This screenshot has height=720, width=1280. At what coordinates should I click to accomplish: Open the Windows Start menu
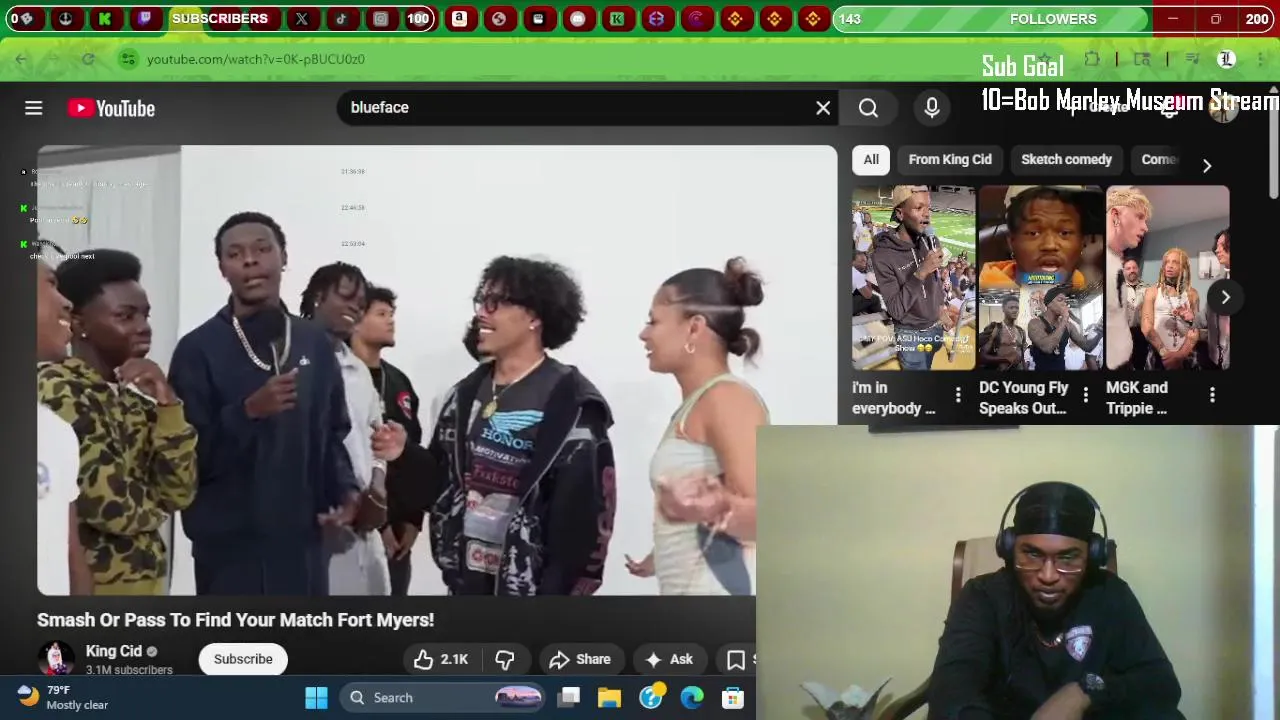[x=316, y=697]
